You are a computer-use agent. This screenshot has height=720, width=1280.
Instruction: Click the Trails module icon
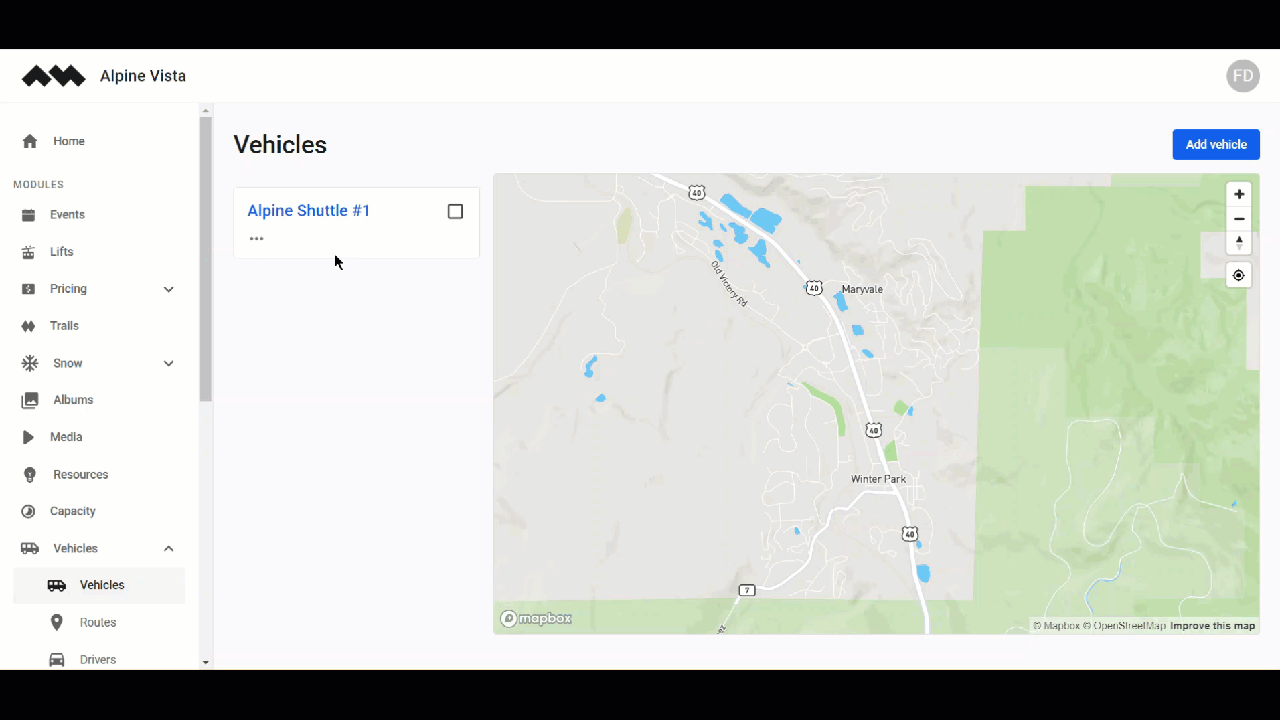29,325
